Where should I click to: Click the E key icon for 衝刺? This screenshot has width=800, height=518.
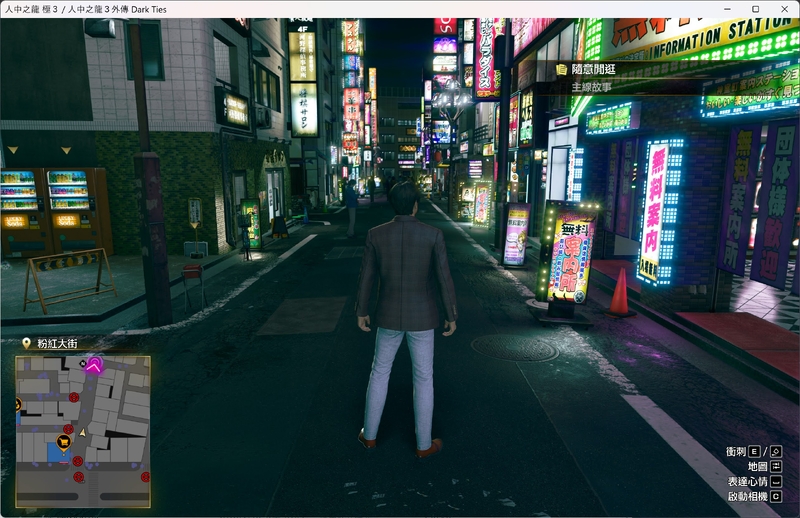click(x=754, y=452)
